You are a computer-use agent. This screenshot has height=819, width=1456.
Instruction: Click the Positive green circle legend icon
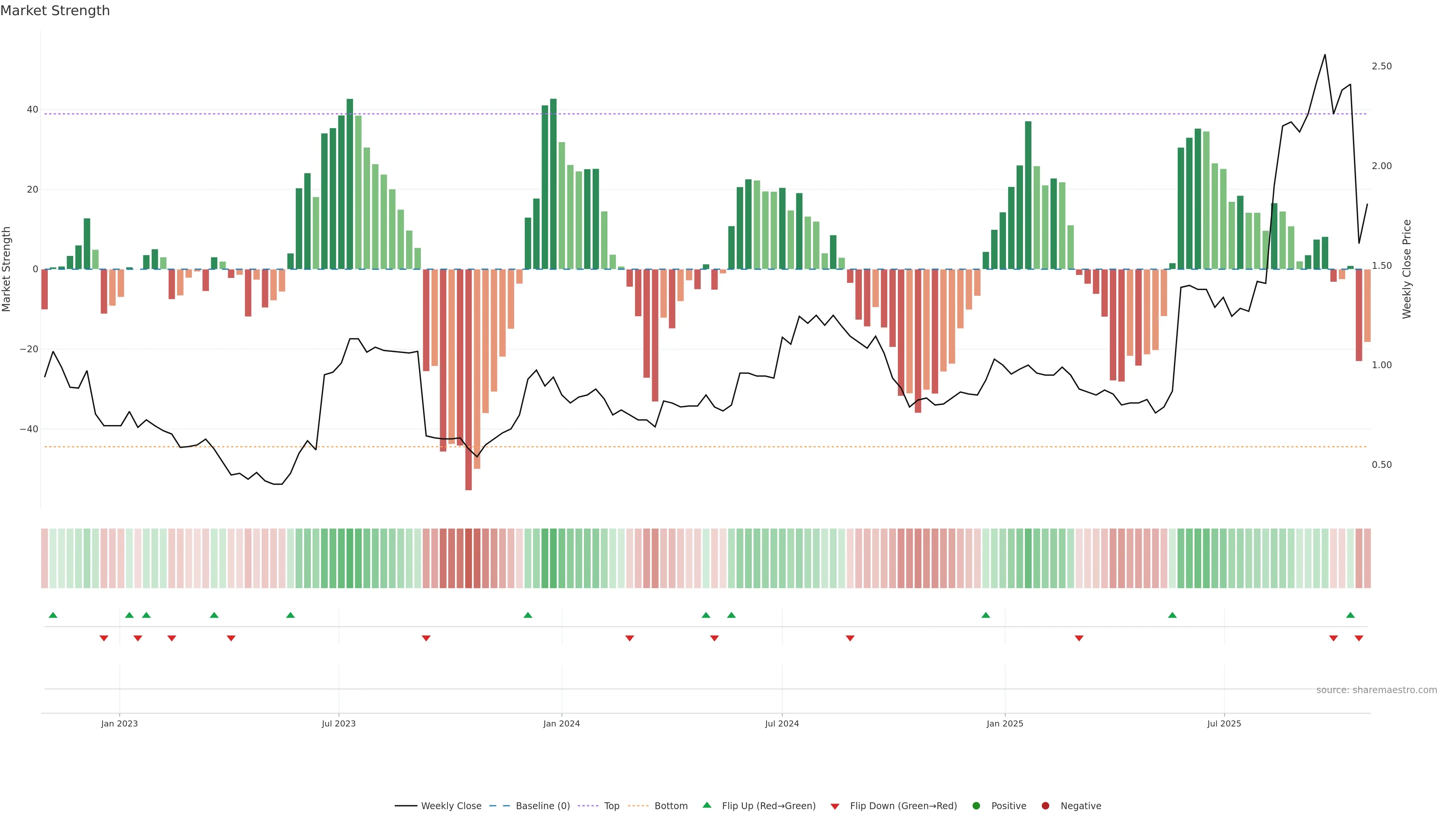976,806
